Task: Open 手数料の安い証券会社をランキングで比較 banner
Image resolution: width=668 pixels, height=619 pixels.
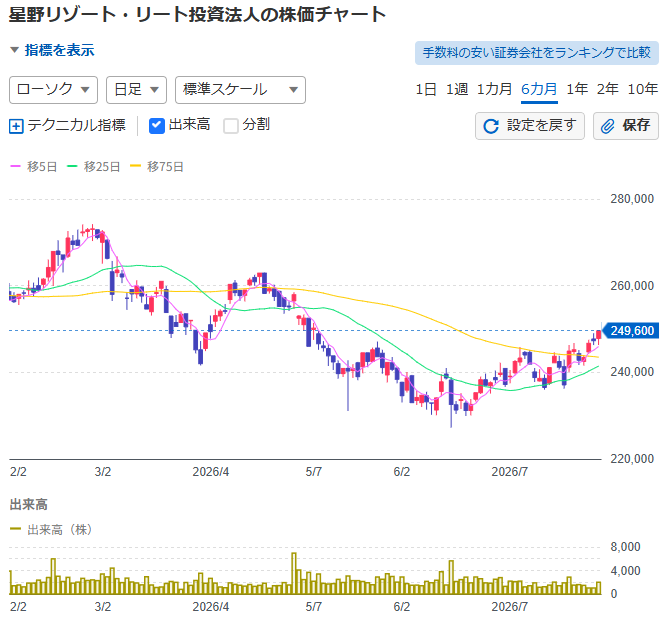Action: 536,53
